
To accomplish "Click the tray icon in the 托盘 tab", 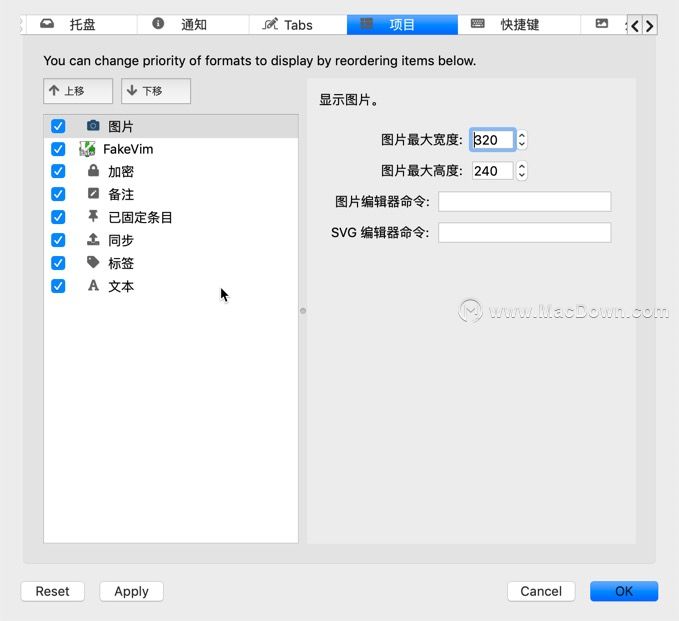I will (x=47, y=24).
